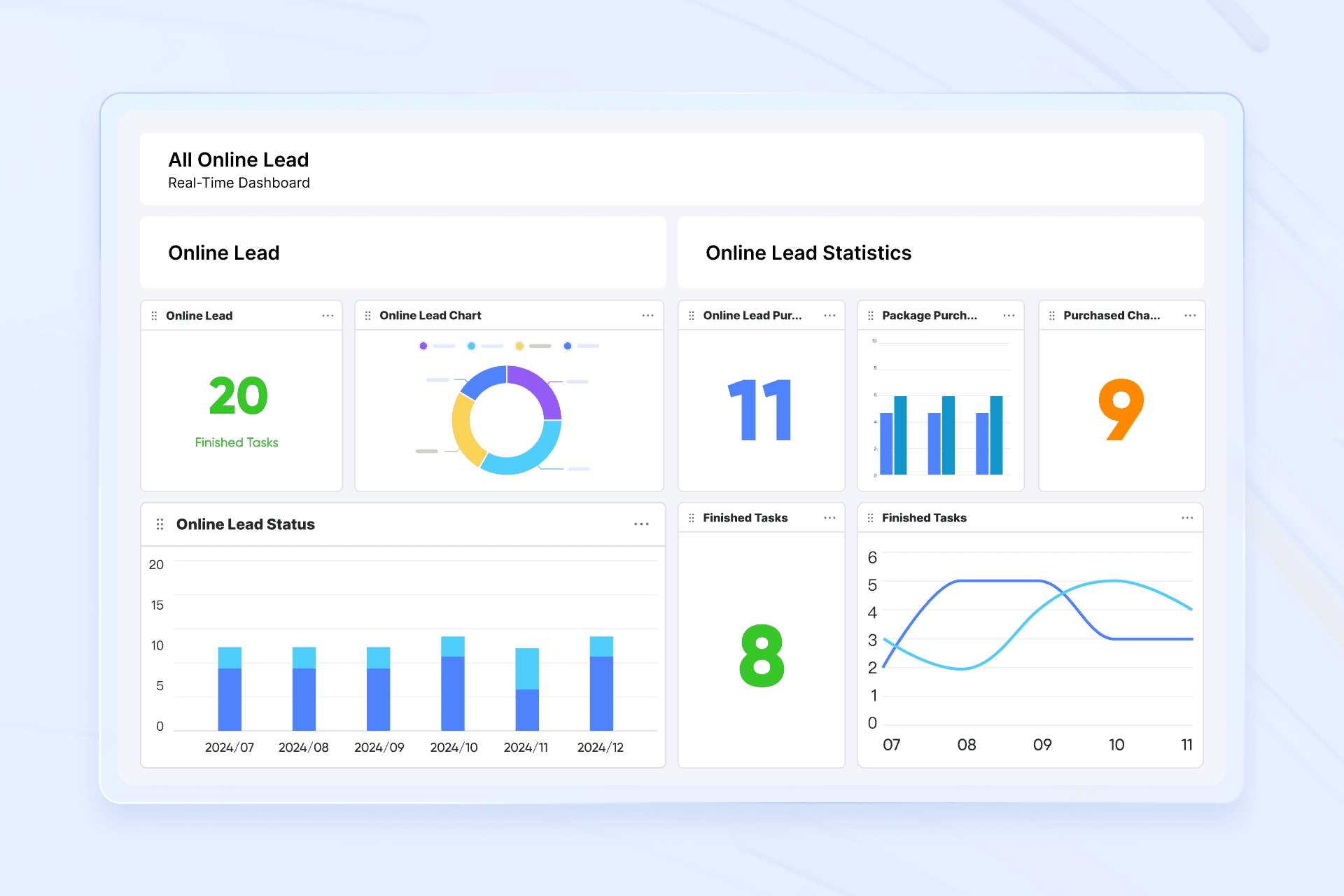
Task: Click the All Online Lead dashboard title
Action: 238,160
